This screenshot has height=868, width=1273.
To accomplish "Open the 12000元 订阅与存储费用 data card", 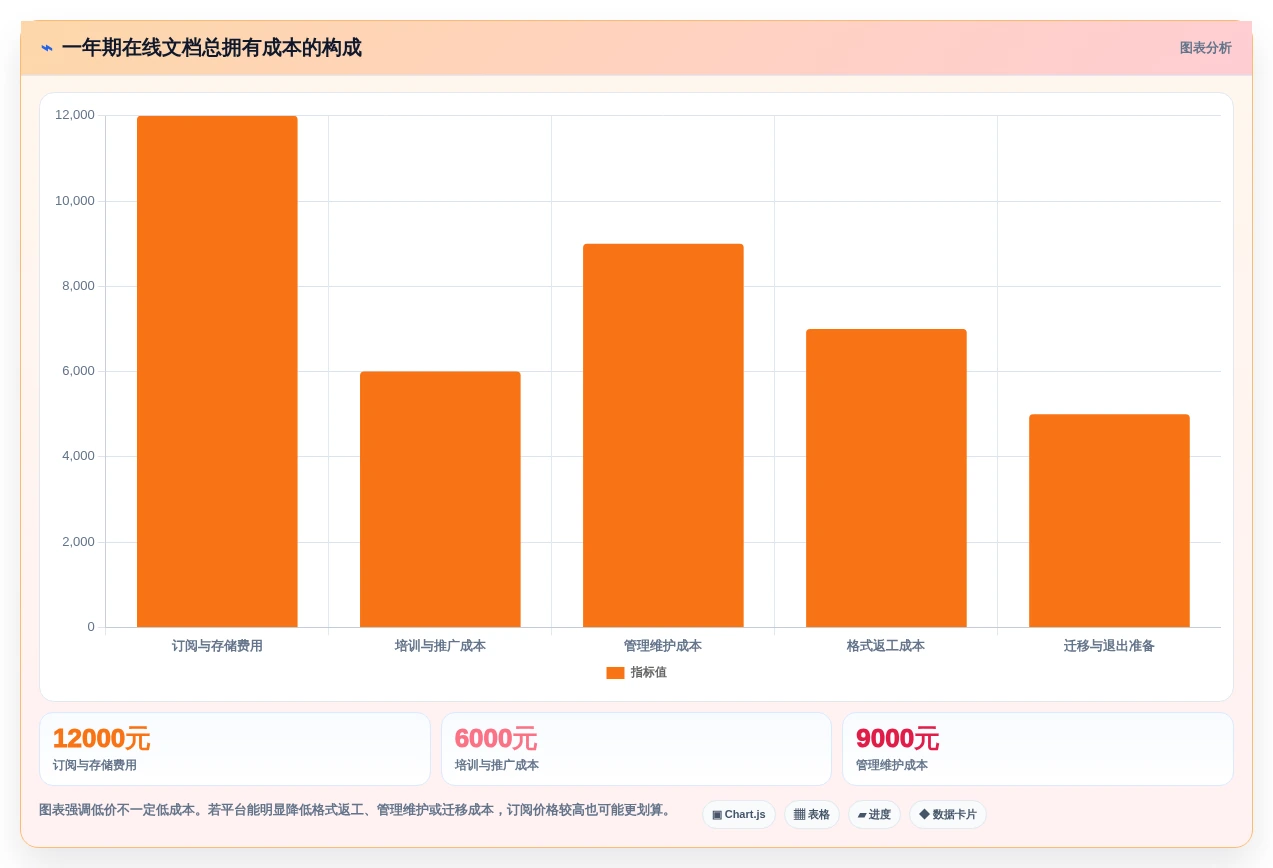I will (235, 749).
